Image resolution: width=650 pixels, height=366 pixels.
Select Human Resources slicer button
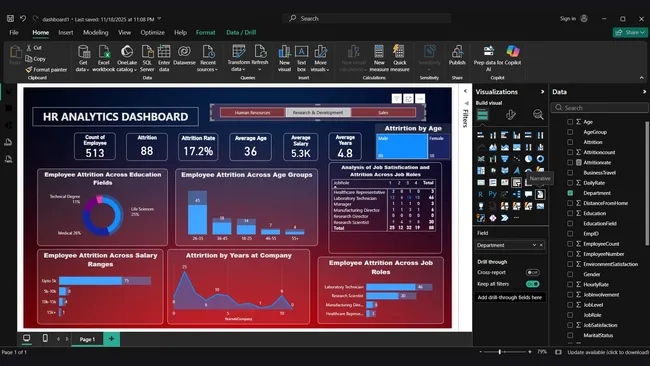(252, 112)
